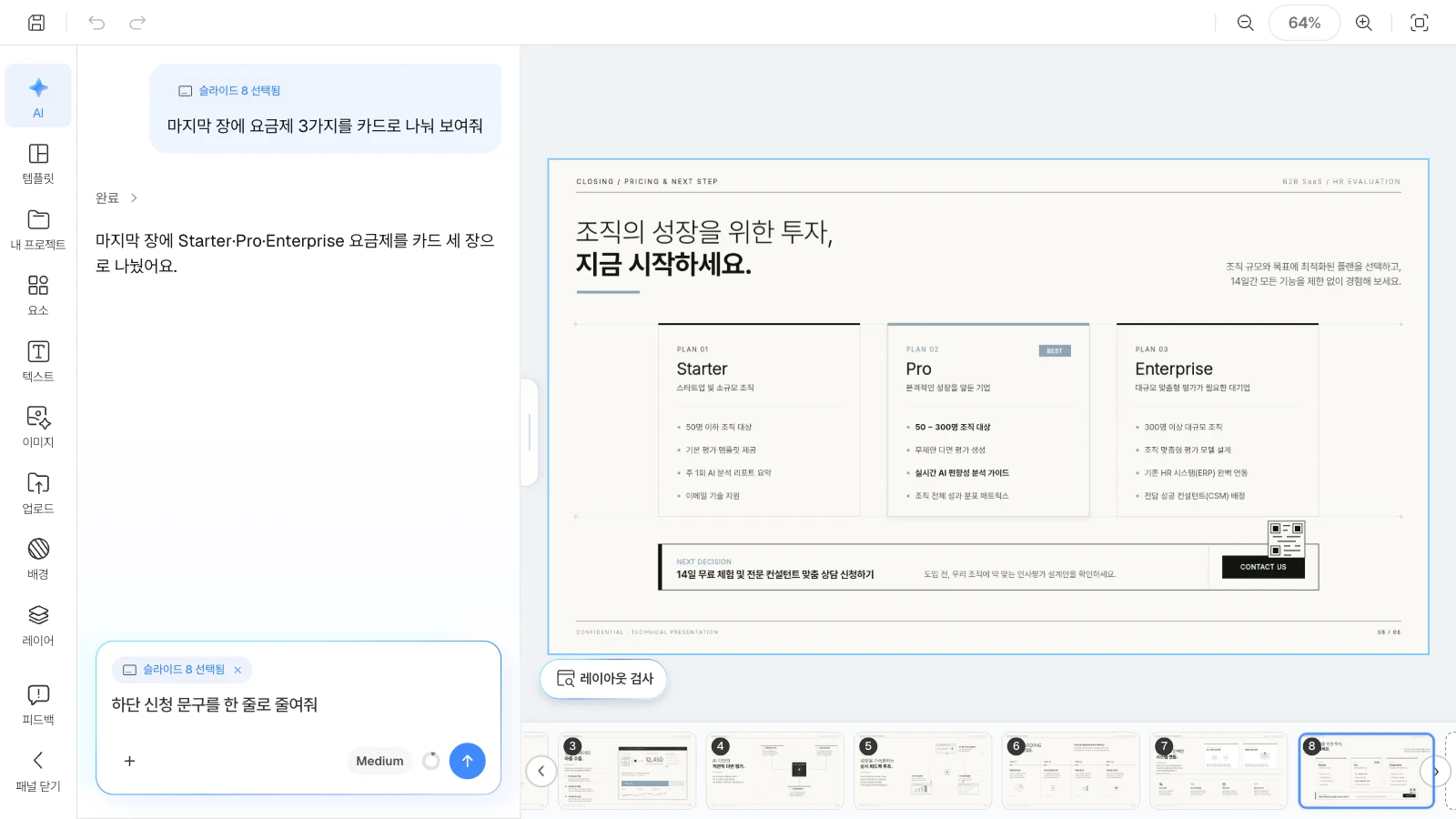Select the 지금 시작하세요. headline text

(x=663, y=265)
